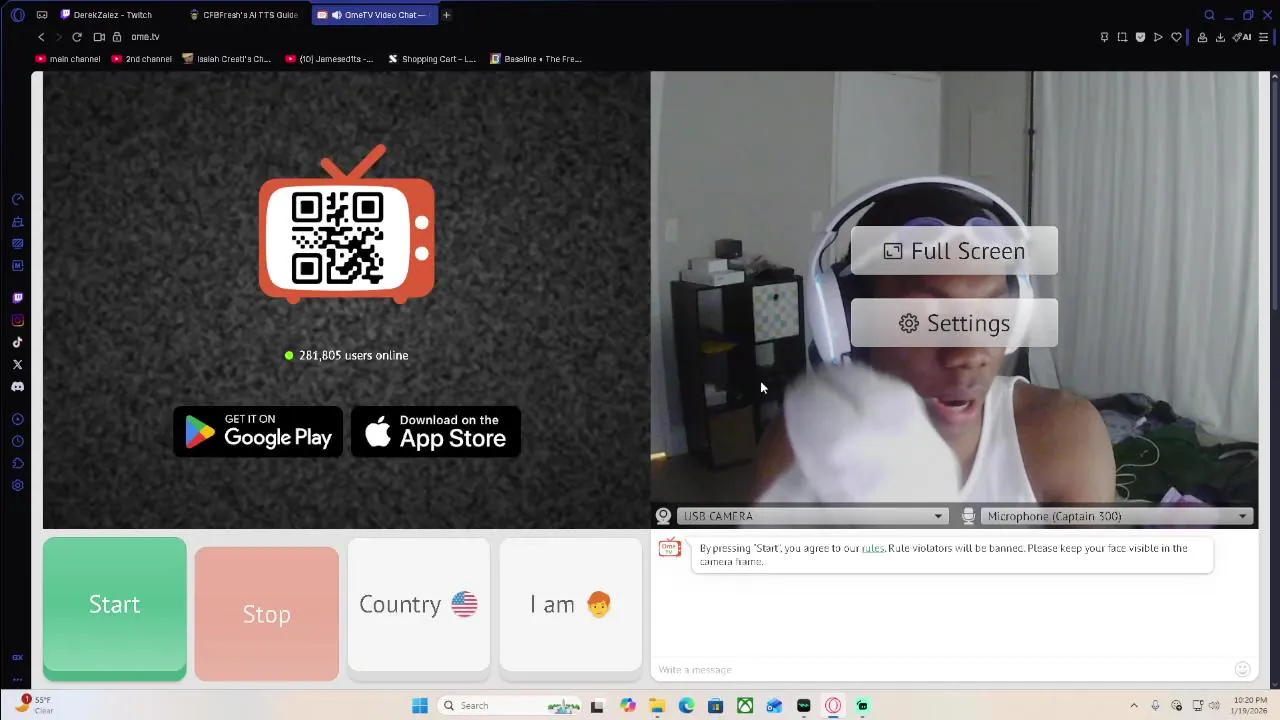
Task: Open the Isaiah Creati's Ch... bookmark
Action: coord(227,59)
